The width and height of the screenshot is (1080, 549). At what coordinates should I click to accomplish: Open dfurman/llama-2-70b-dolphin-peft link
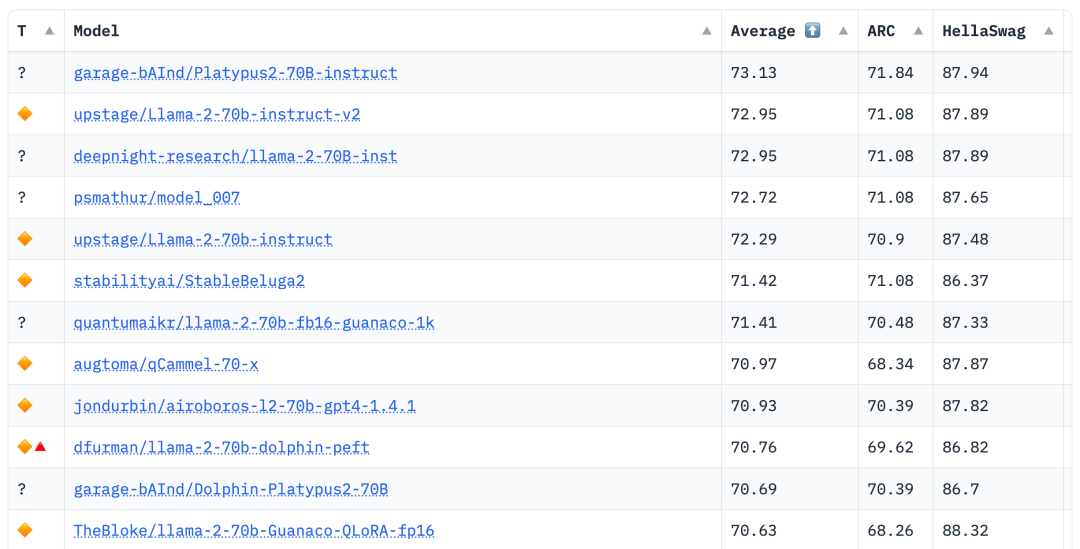pos(222,448)
